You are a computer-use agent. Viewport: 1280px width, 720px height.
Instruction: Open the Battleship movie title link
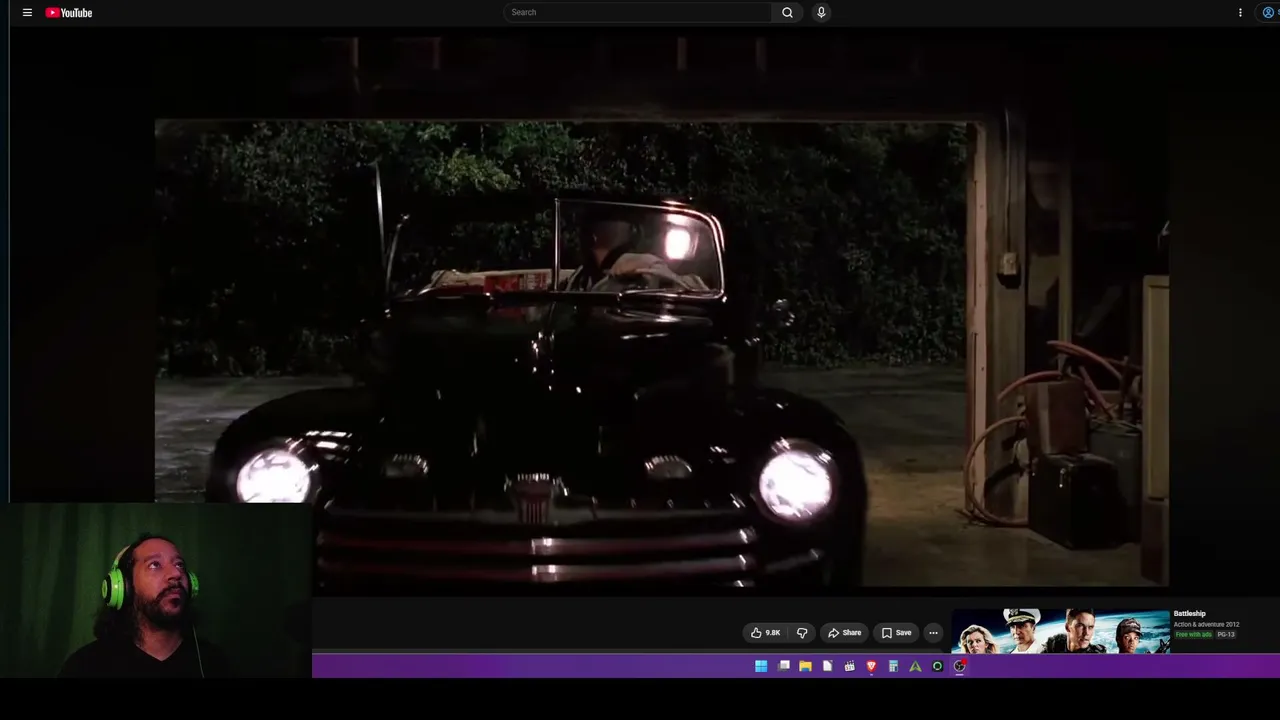1190,614
